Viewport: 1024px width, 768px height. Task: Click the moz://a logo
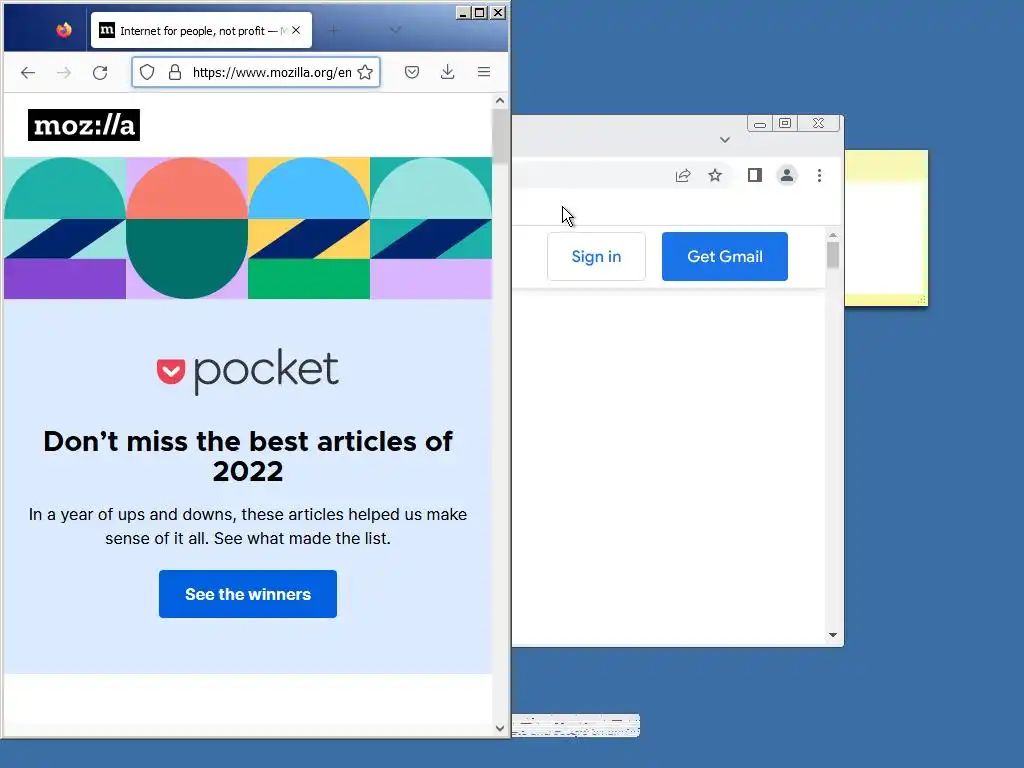pyautogui.click(x=84, y=125)
